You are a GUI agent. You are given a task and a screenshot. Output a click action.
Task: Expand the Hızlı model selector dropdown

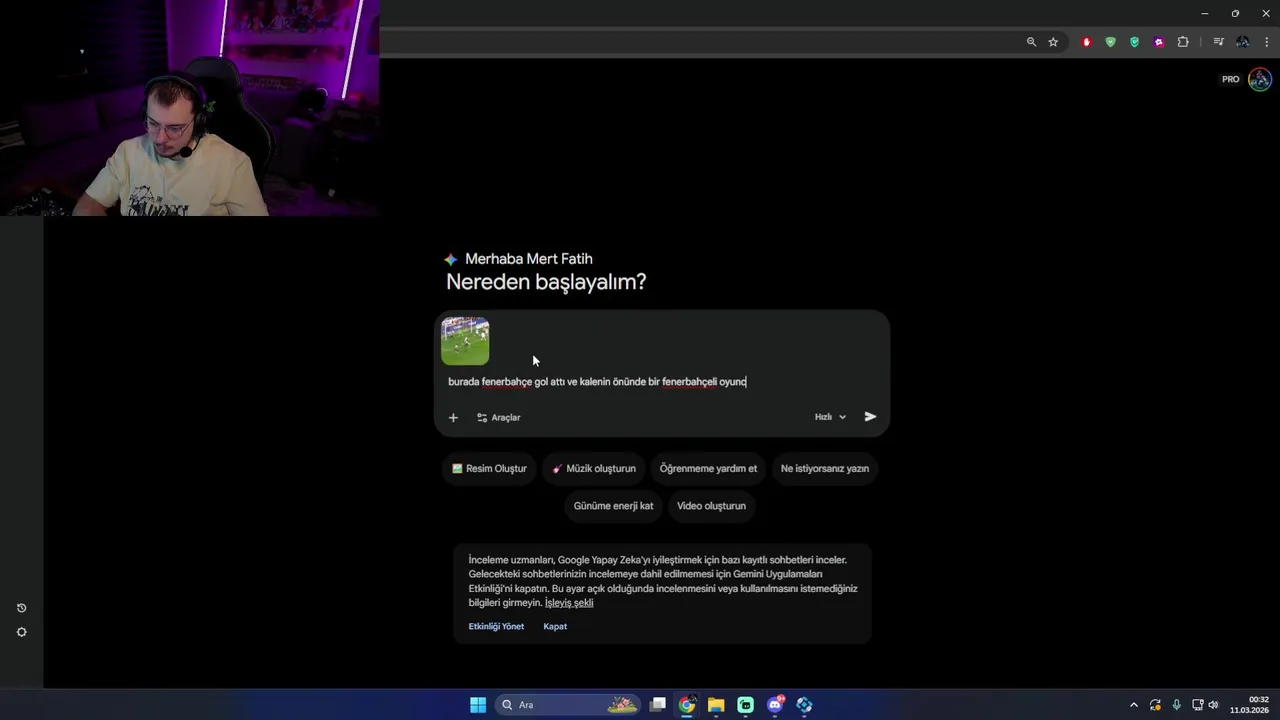[830, 417]
